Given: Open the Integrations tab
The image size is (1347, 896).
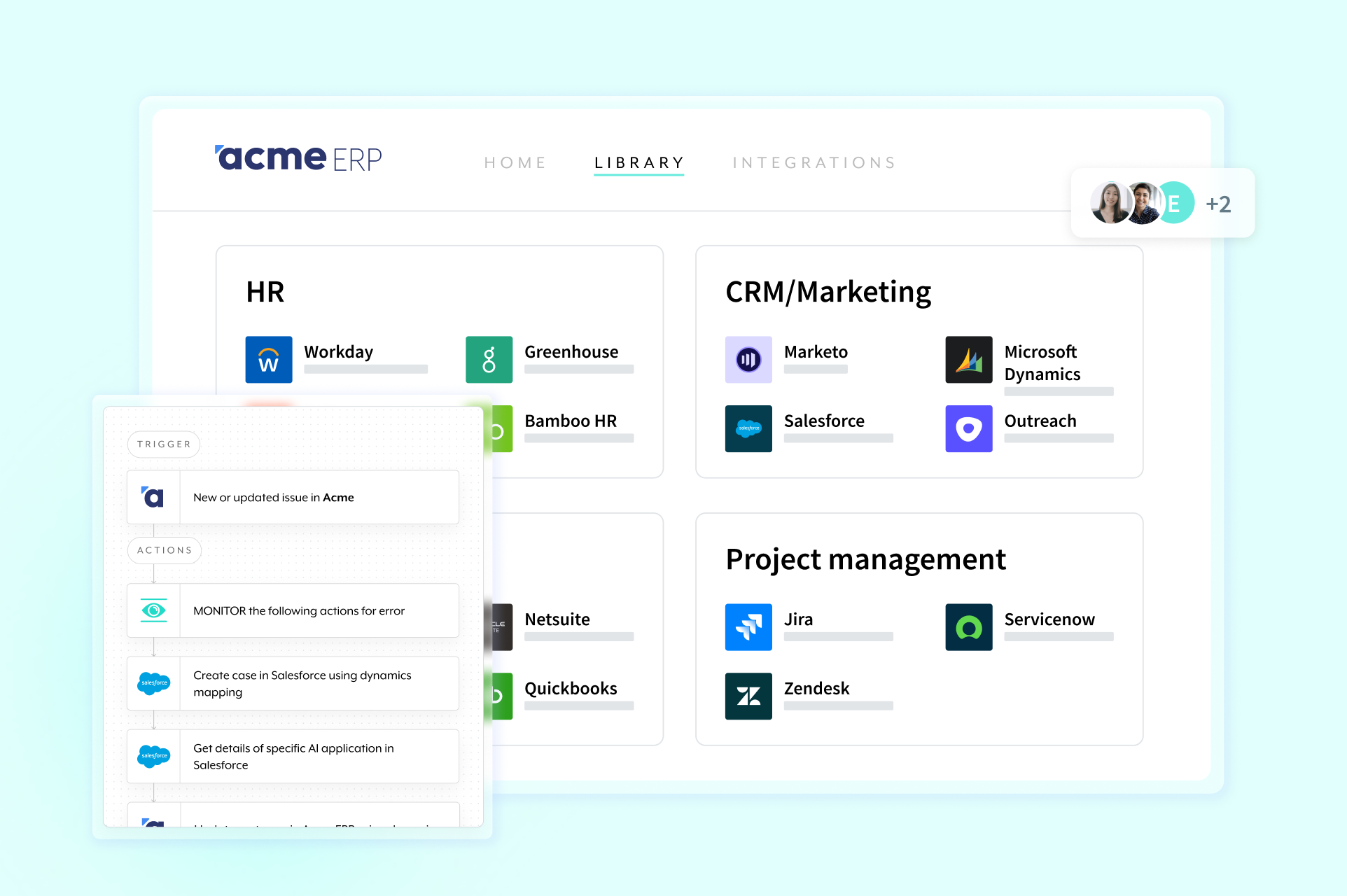Looking at the screenshot, I should tap(814, 163).
